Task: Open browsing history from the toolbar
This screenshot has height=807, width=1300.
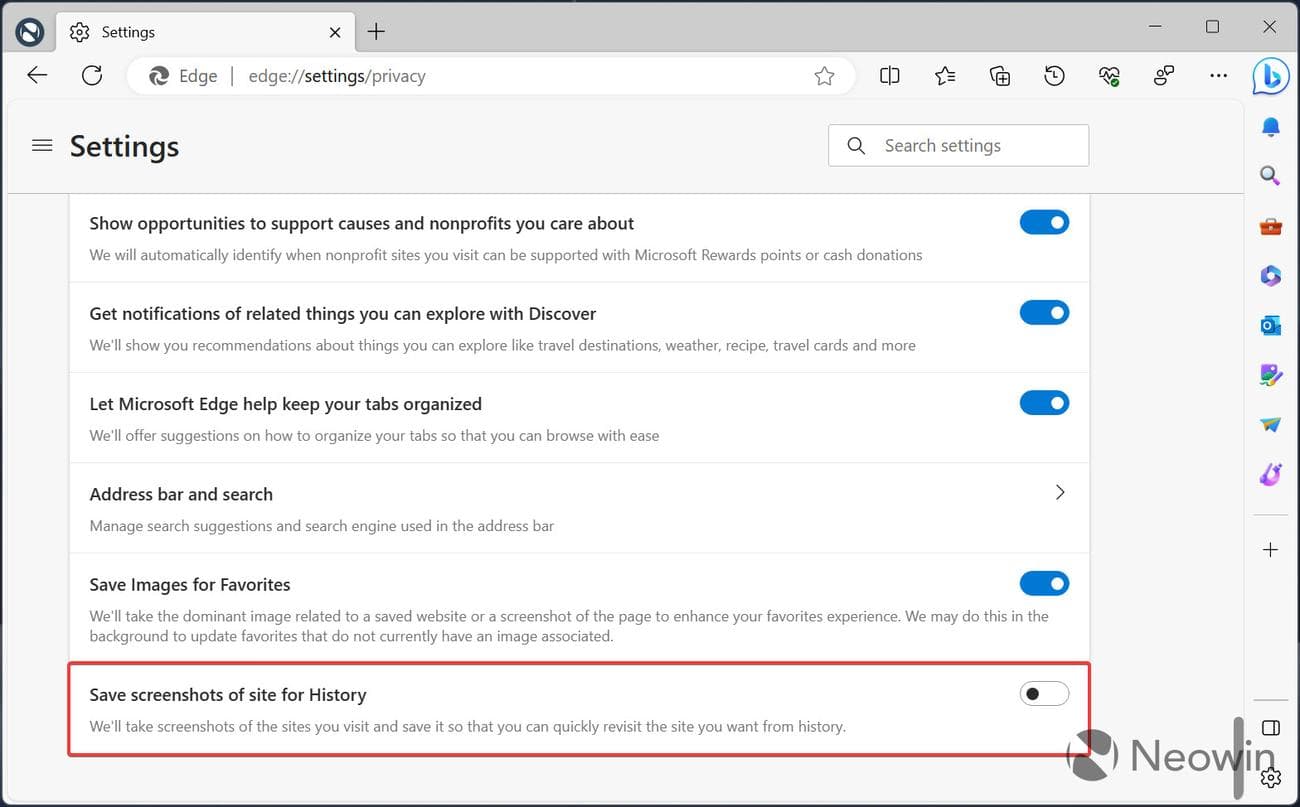Action: click(1054, 75)
